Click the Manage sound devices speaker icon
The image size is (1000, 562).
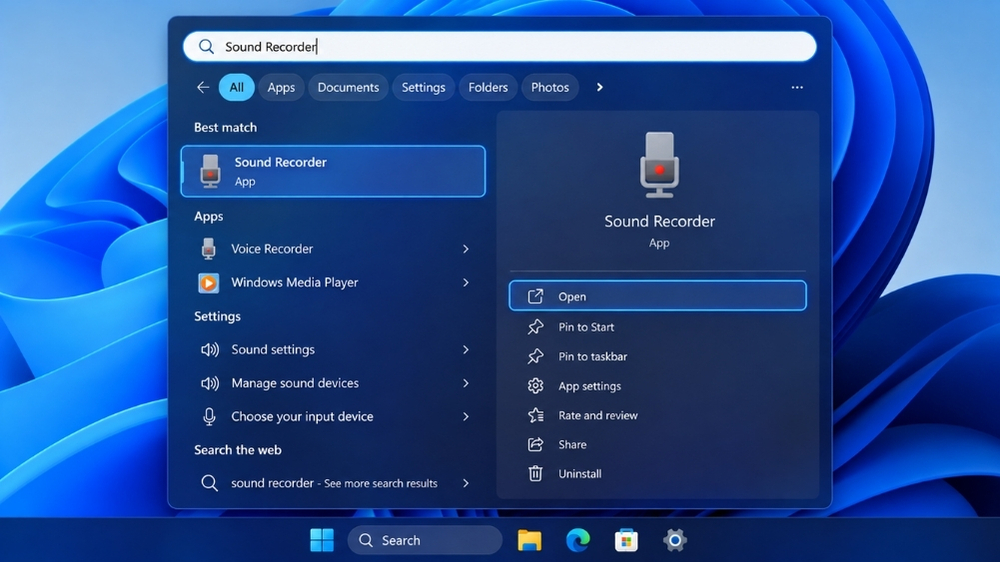click(209, 383)
